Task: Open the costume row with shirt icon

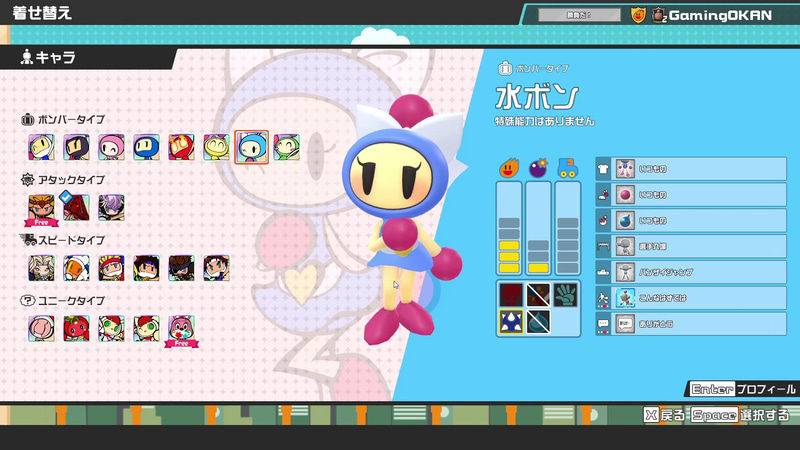Action: point(691,168)
